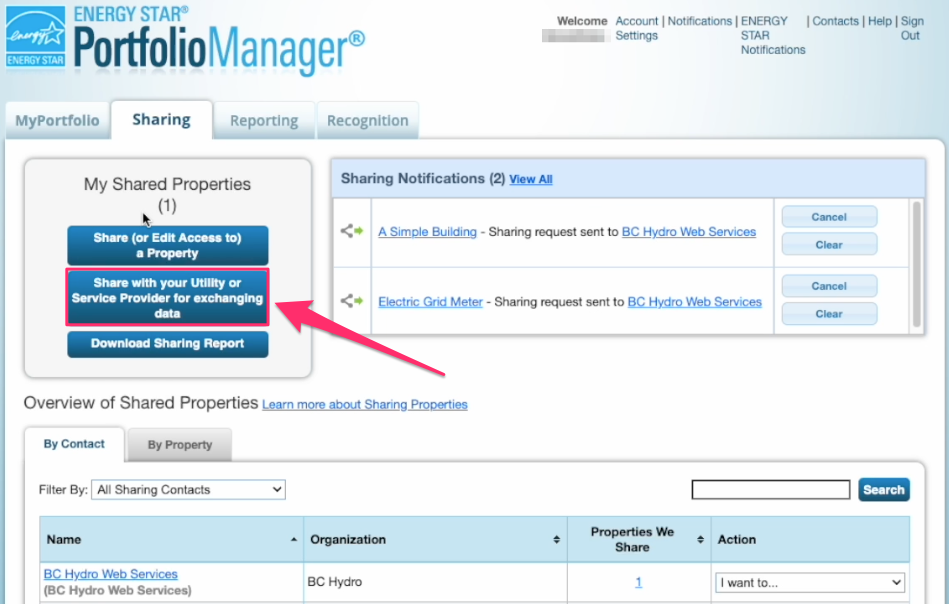The width and height of the screenshot is (949, 604).
Task: Expand the 'I want to...' action dropdown
Action: coord(810,582)
